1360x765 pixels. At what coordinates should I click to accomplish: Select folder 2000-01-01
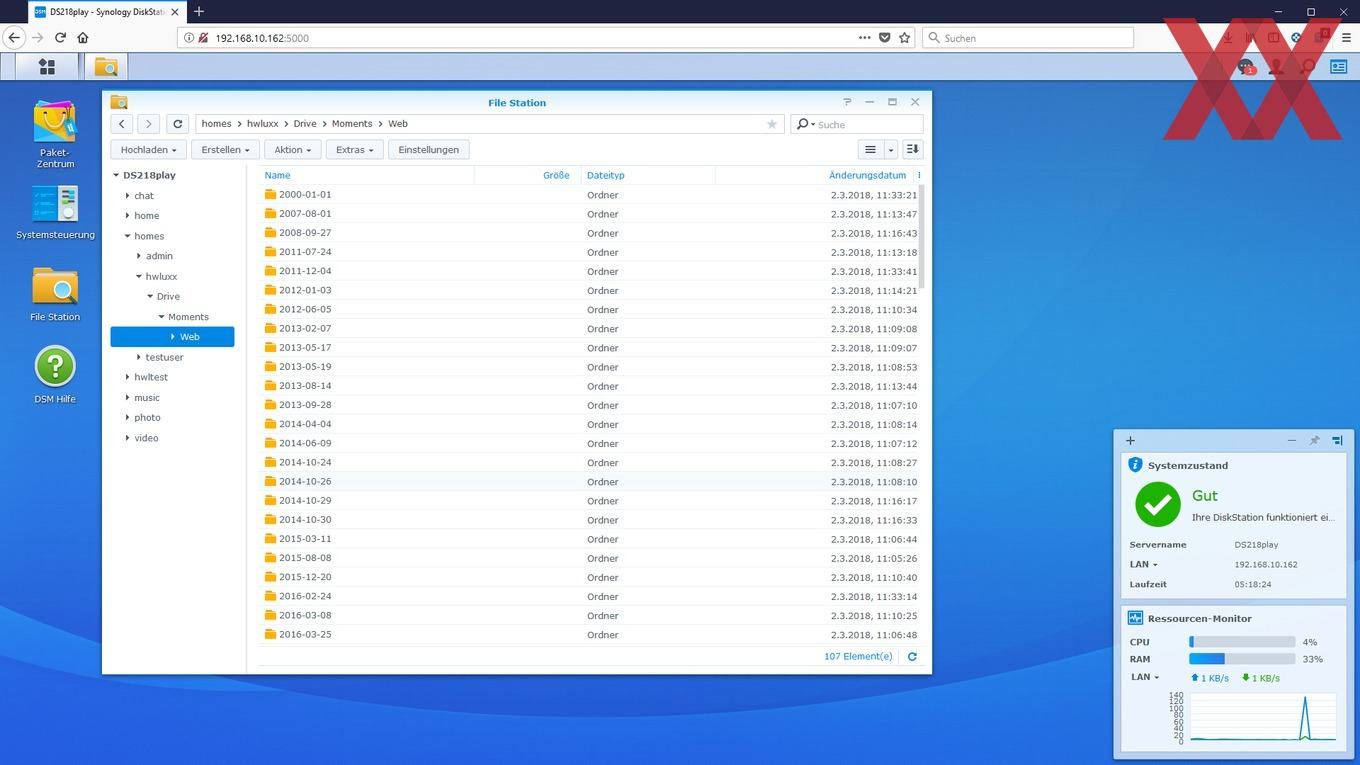tap(588, 195)
